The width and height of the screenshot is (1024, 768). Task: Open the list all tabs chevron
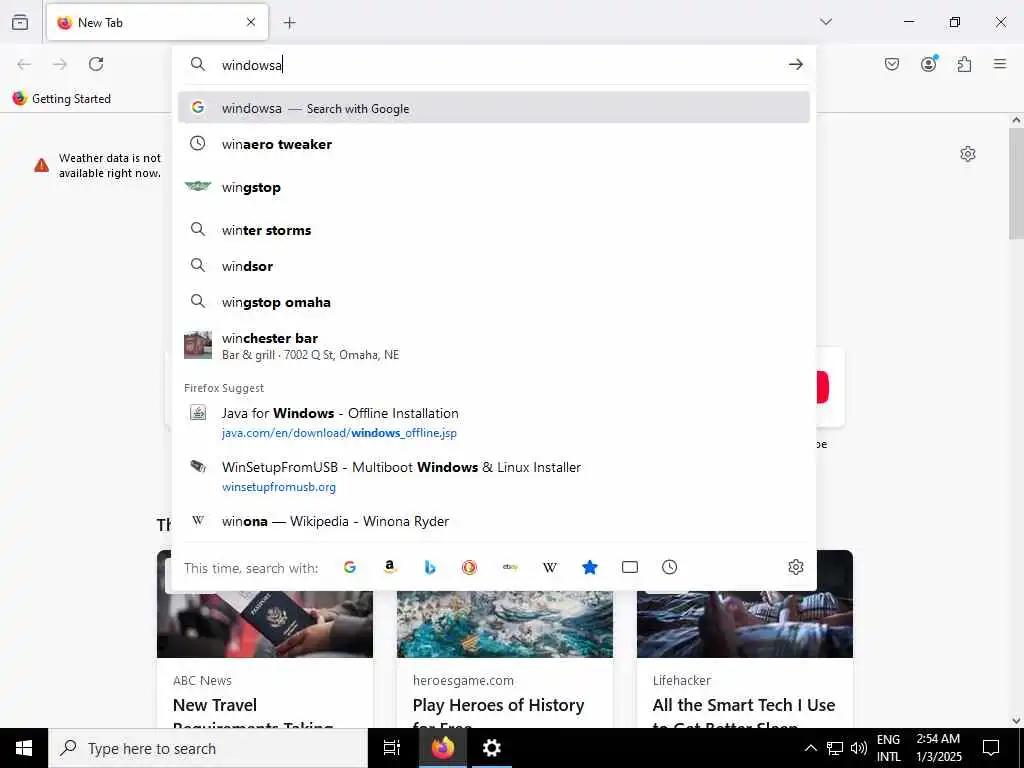[x=826, y=22]
